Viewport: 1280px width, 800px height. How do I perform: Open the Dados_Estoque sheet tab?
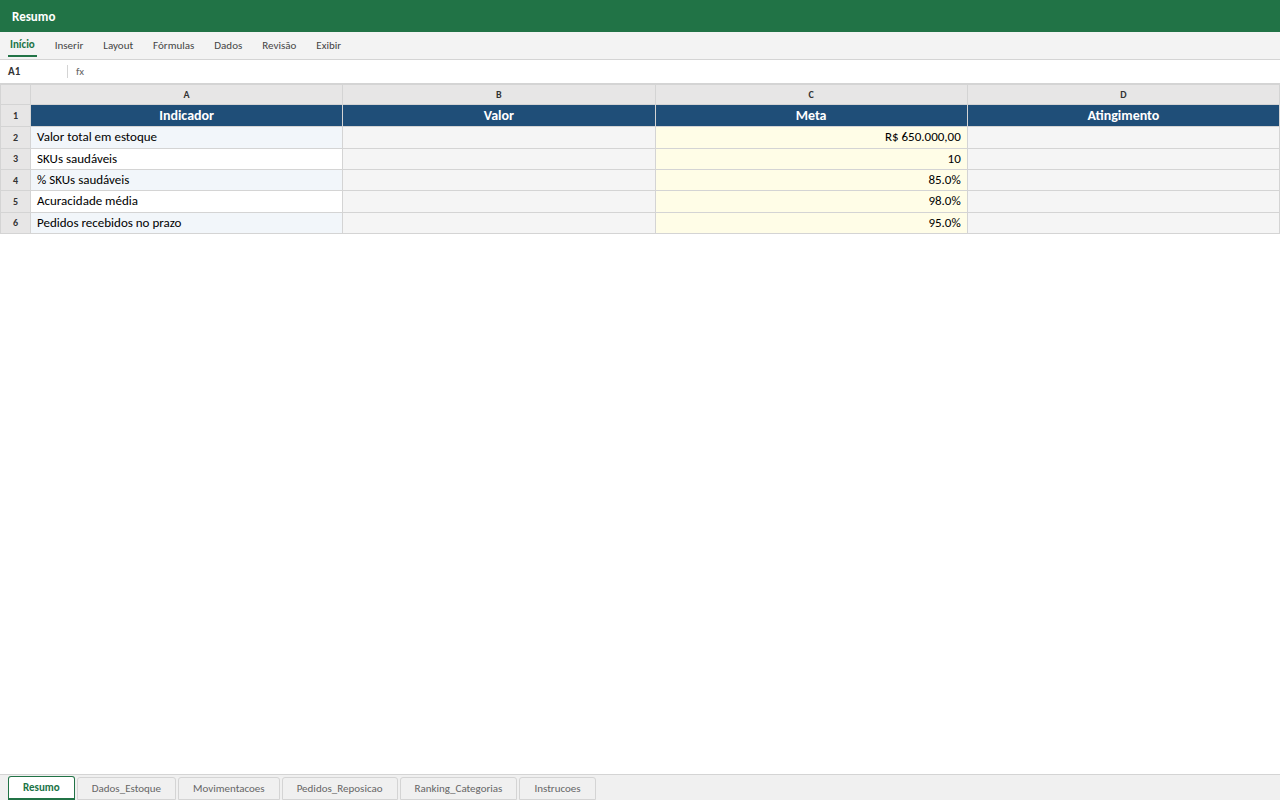[x=126, y=788]
